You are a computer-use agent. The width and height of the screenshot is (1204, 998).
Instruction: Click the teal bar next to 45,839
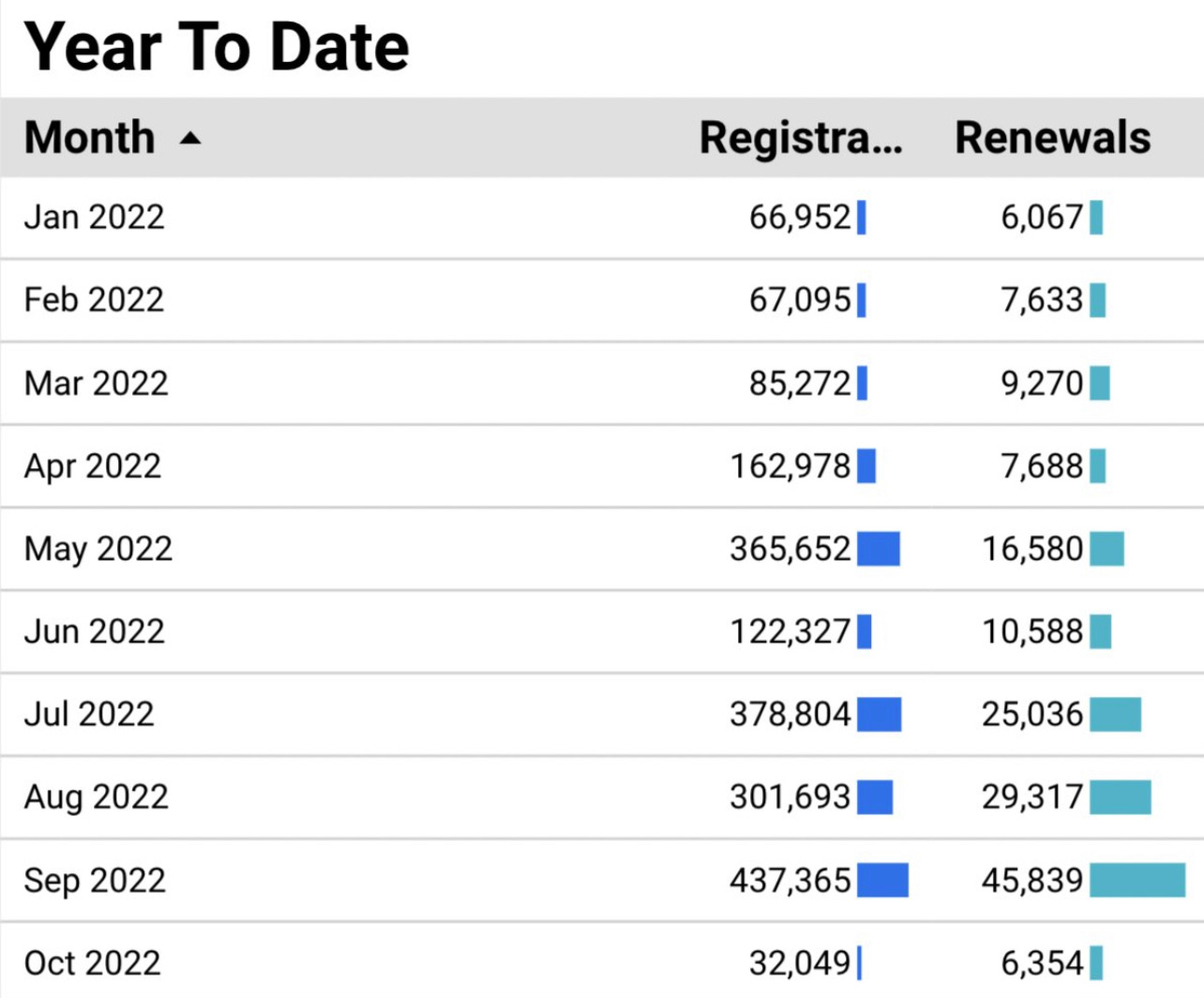coord(1137,880)
